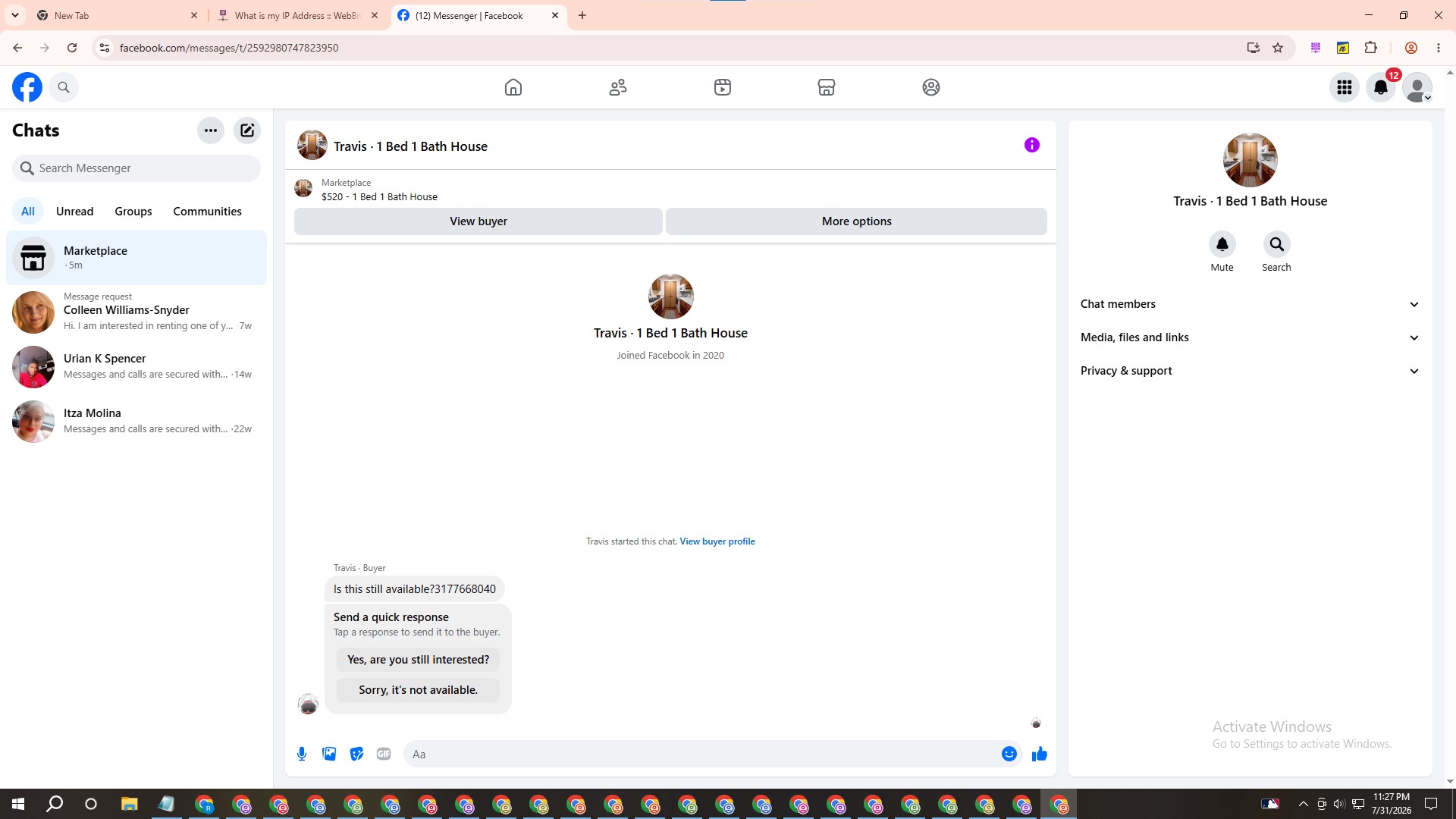Viewport: 1456px width, 819px height.
Task: Open the Friends icon in top navigation
Action: coord(618,87)
